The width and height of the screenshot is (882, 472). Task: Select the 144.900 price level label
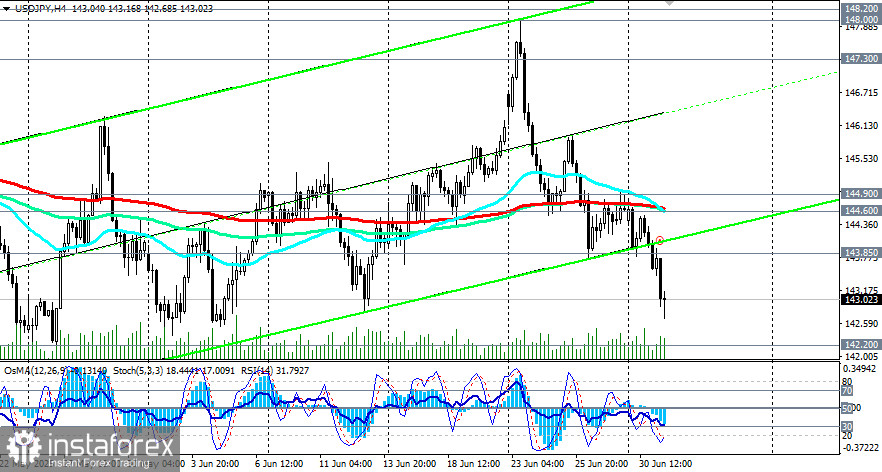(861, 194)
